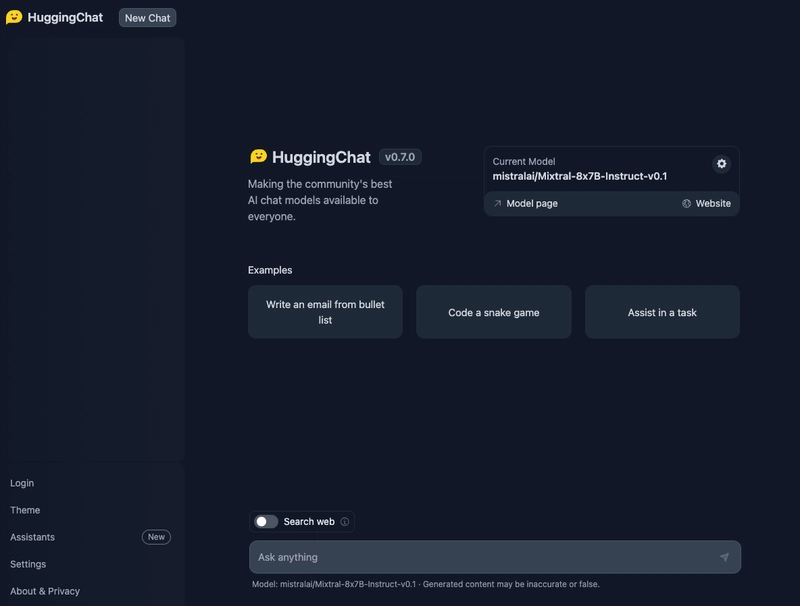Click the Code a snake game example
This screenshot has height=606, width=800.
[x=495, y=311]
